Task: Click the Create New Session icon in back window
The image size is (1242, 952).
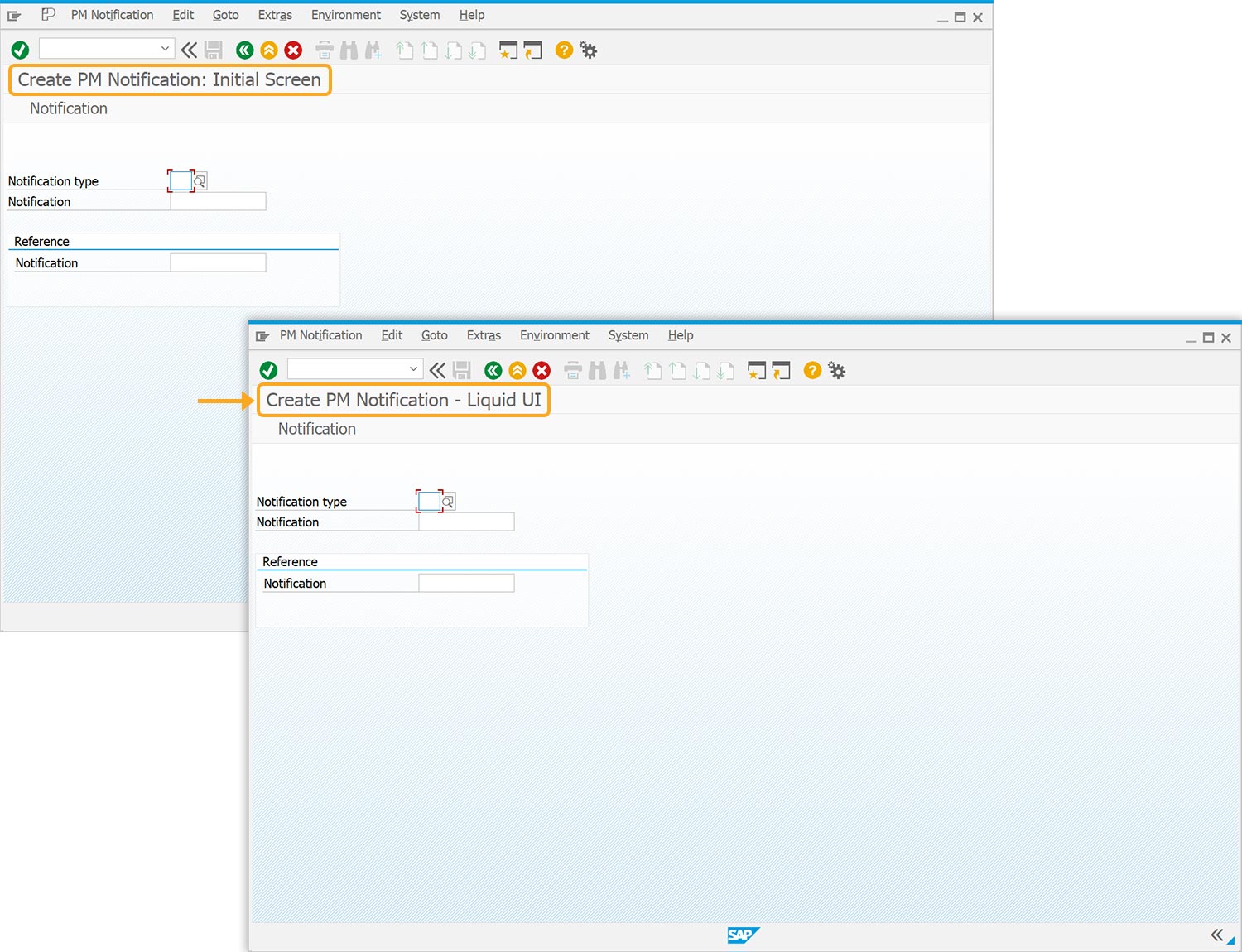Action: pyautogui.click(x=508, y=50)
